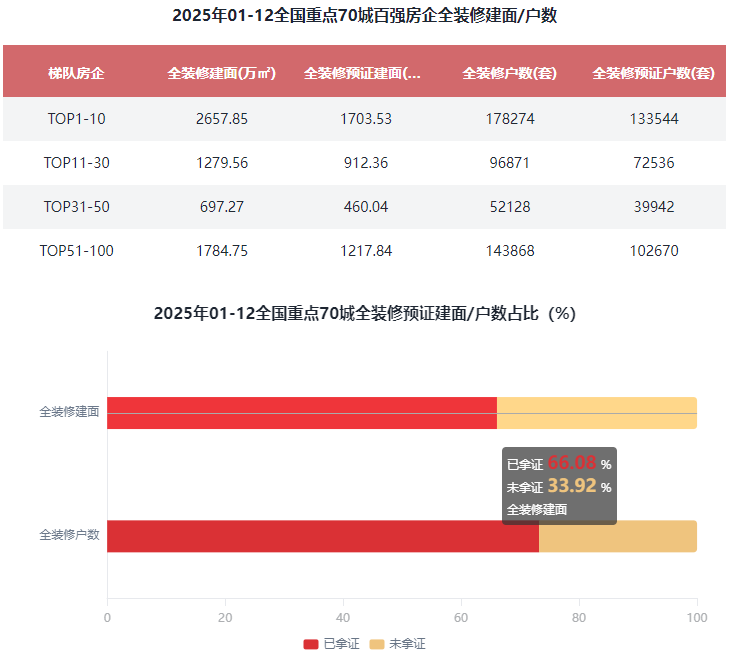
Task: Click the 全装修户数 y-axis label
Action: pos(69,535)
